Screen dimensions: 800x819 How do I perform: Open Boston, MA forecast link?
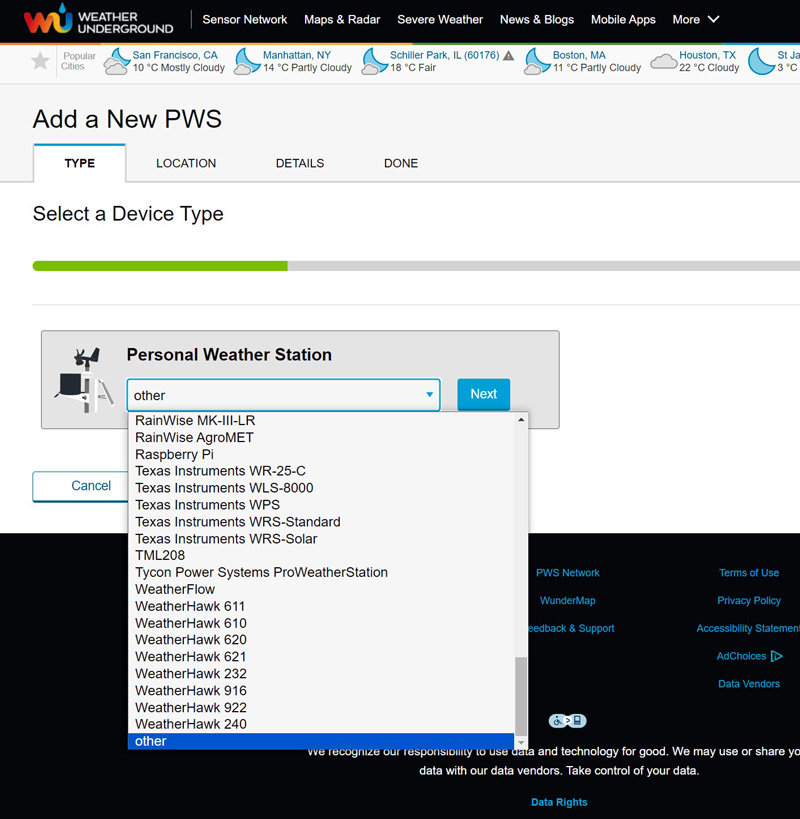579,55
